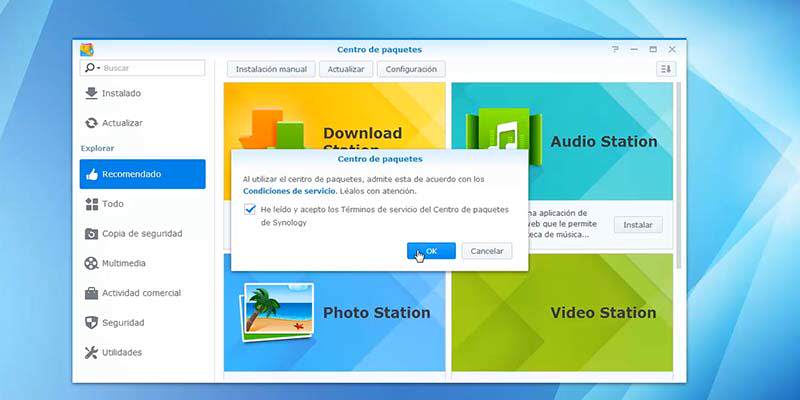Click the Audio Station title text

coord(604,142)
